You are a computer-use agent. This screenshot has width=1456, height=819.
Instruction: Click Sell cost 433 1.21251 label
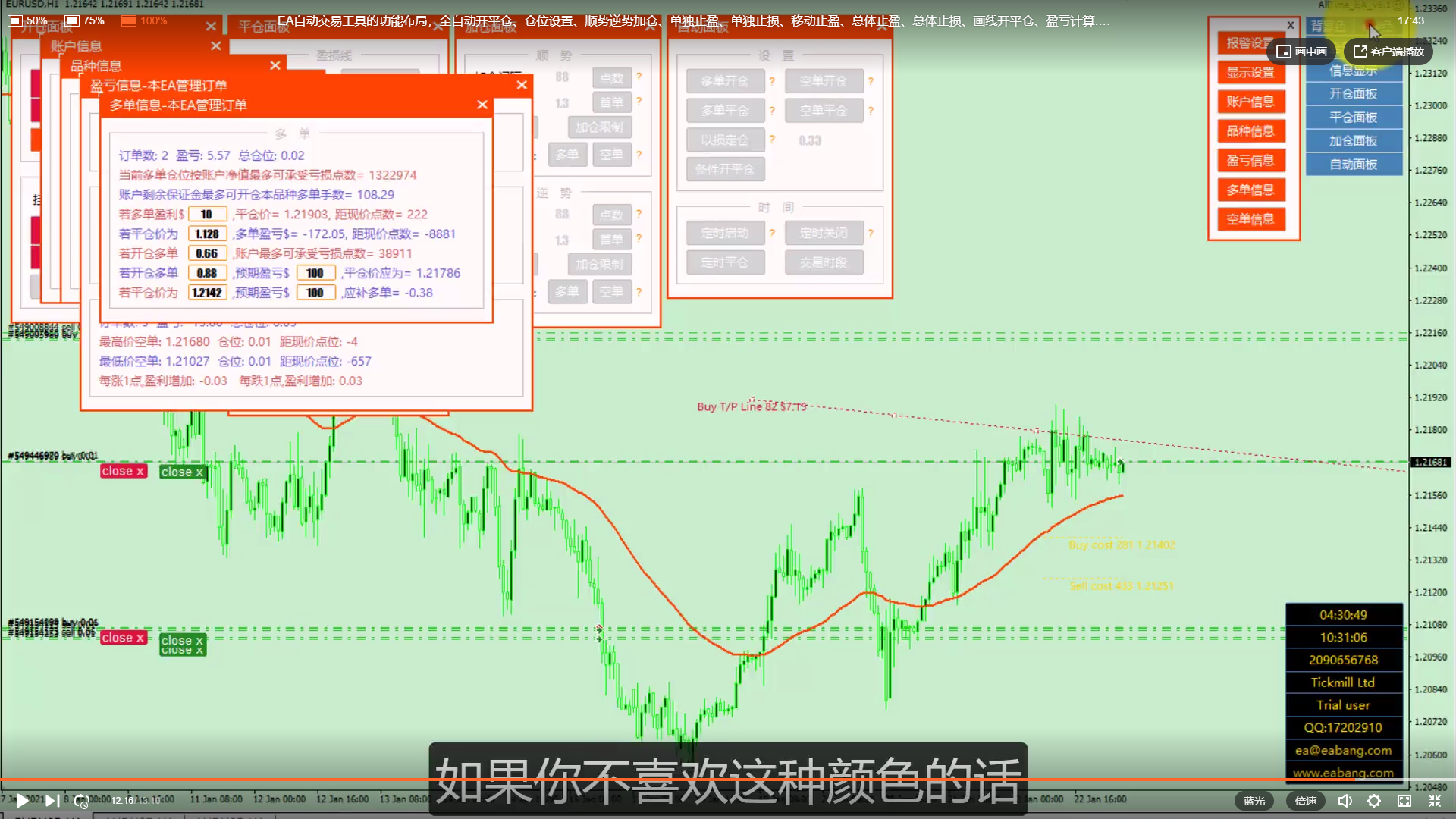coord(1122,586)
